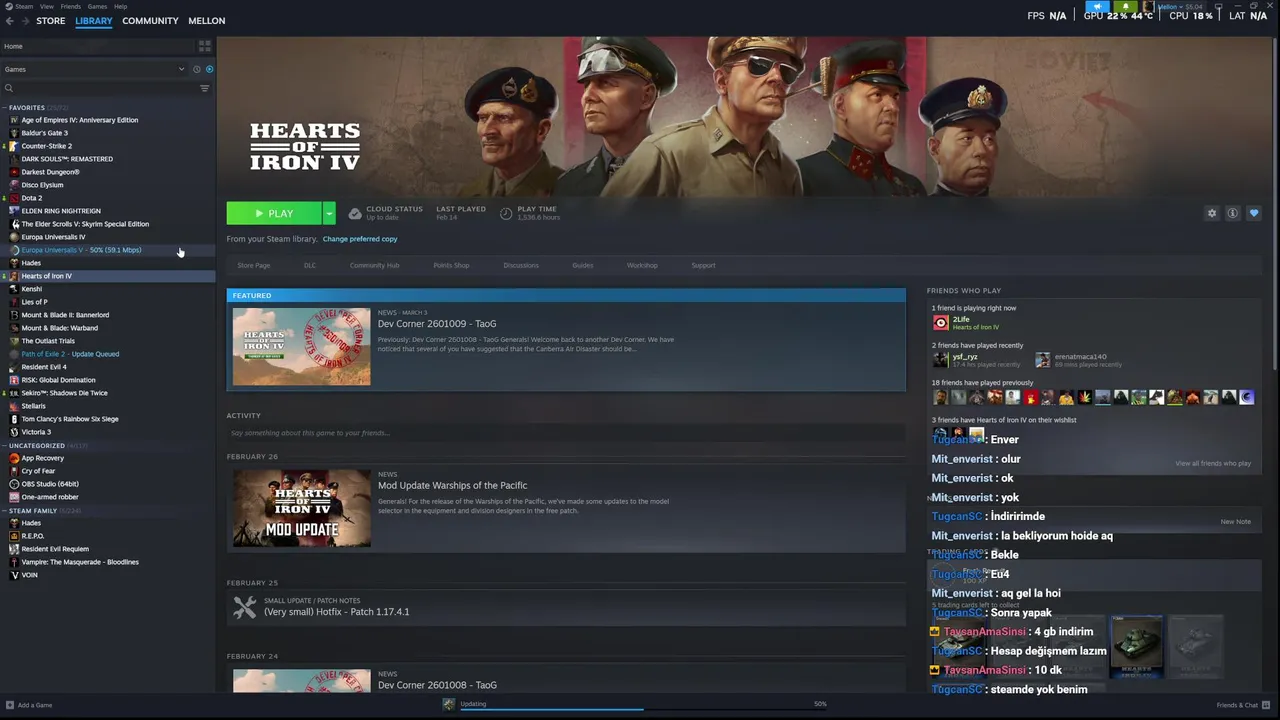Open the Games menu
Viewport: 1280px width, 720px height.
pos(97,6)
